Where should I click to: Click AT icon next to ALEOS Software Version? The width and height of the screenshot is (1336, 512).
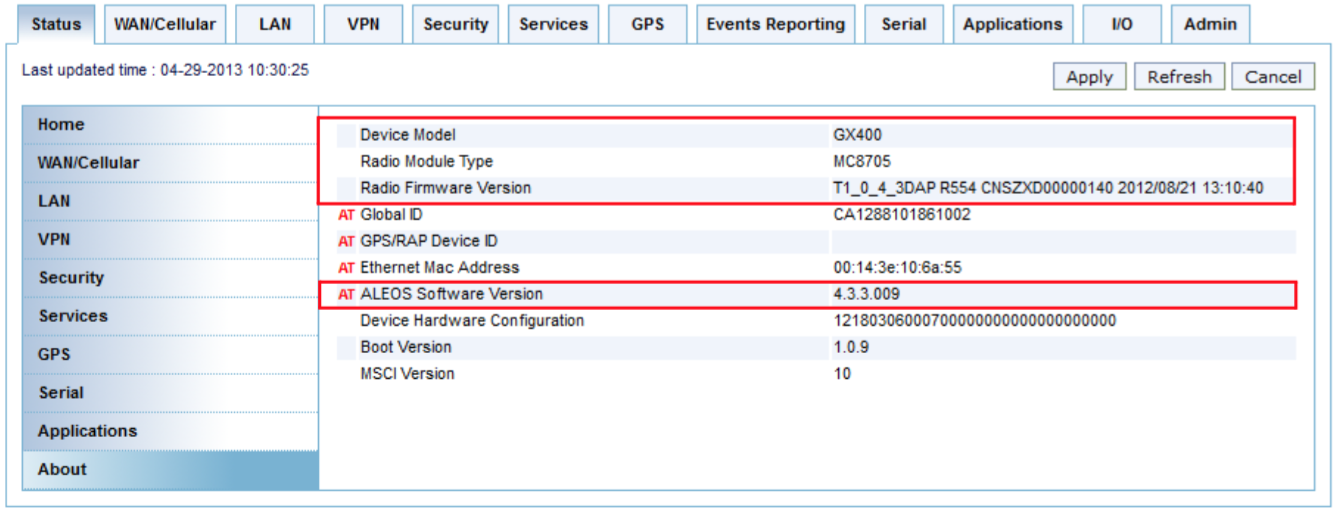(x=347, y=294)
